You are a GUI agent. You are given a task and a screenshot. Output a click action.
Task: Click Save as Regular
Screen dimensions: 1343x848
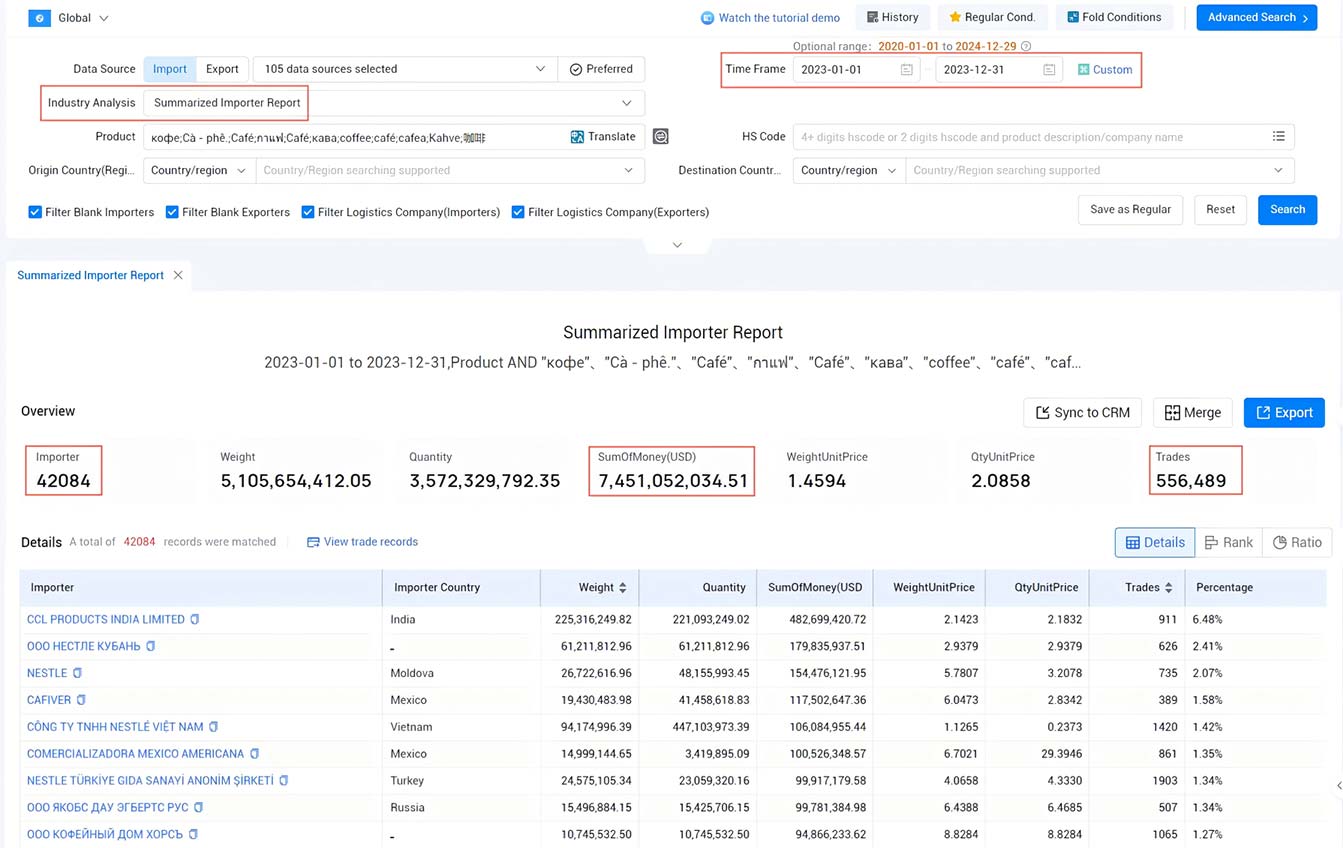pos(1130,209)
